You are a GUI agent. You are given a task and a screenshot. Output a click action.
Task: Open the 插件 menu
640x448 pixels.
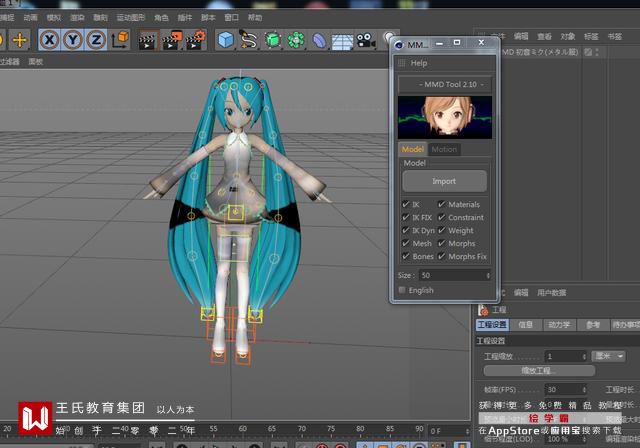pos(184,18)
